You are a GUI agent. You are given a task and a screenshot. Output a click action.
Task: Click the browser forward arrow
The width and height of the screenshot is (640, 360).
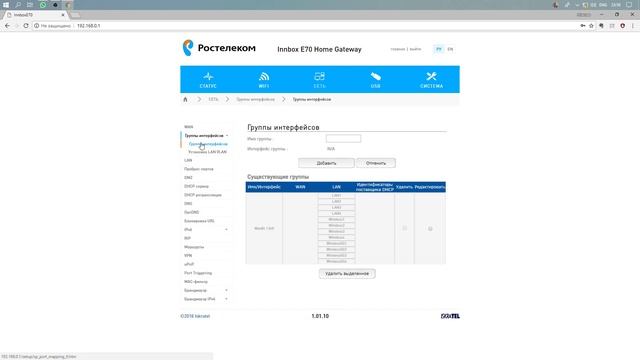[x=17, y=25]
